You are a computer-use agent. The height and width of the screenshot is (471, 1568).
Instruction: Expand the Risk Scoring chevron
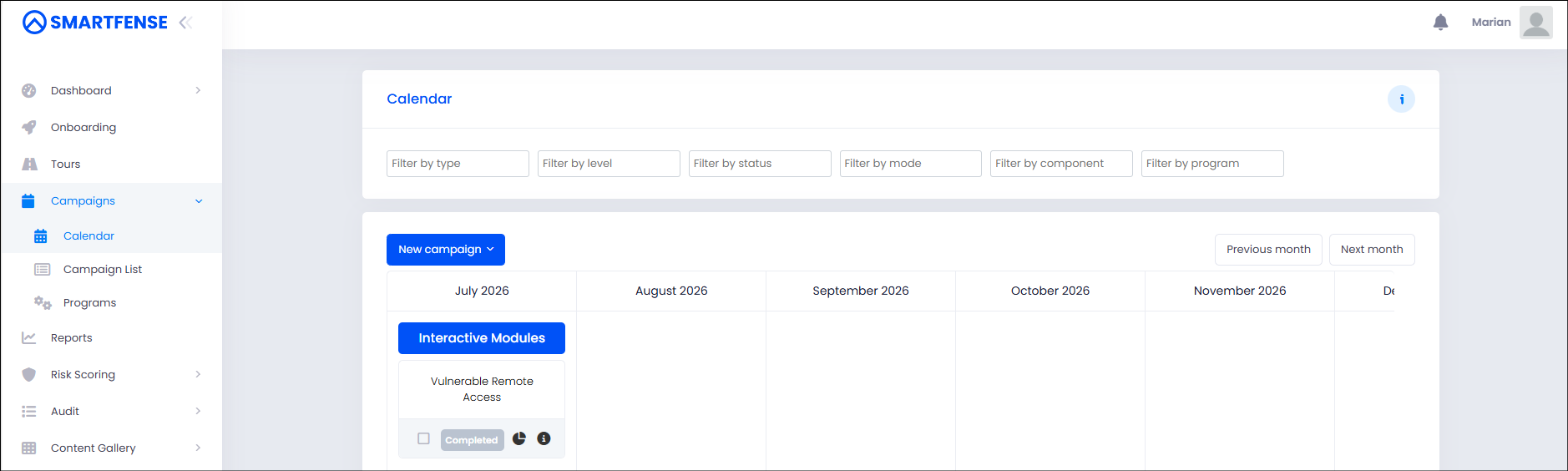198,375
